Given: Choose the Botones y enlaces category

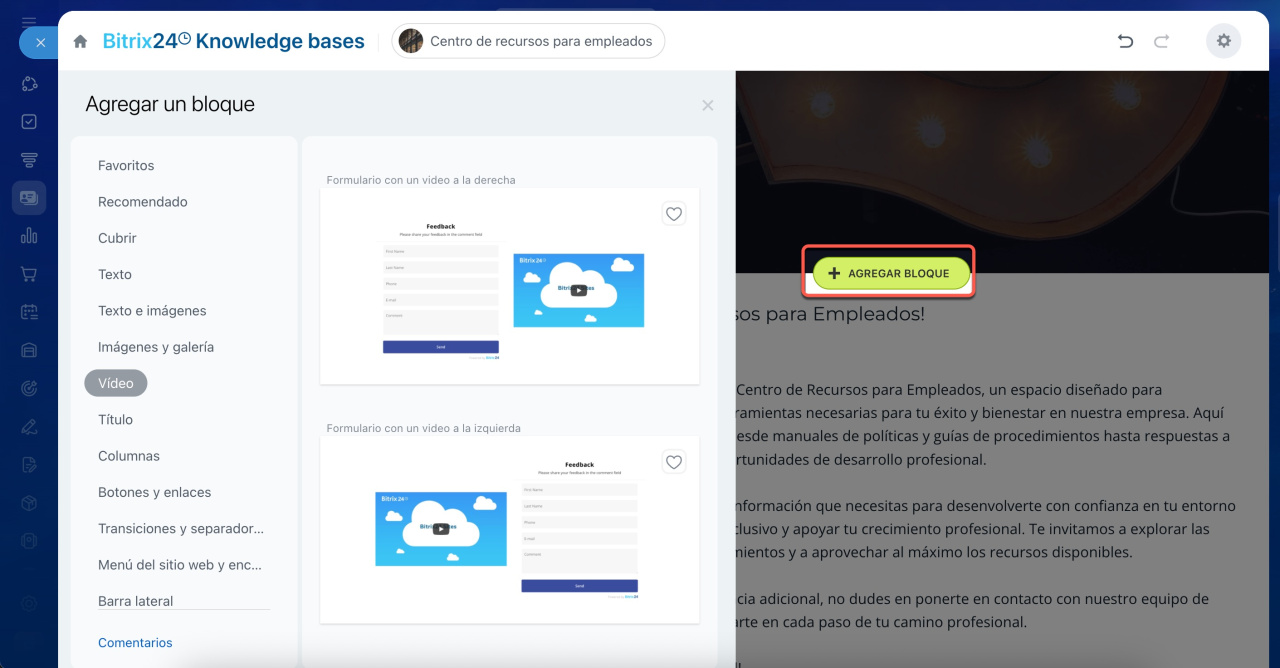Looking at the screenshot, I should (154, 492).
